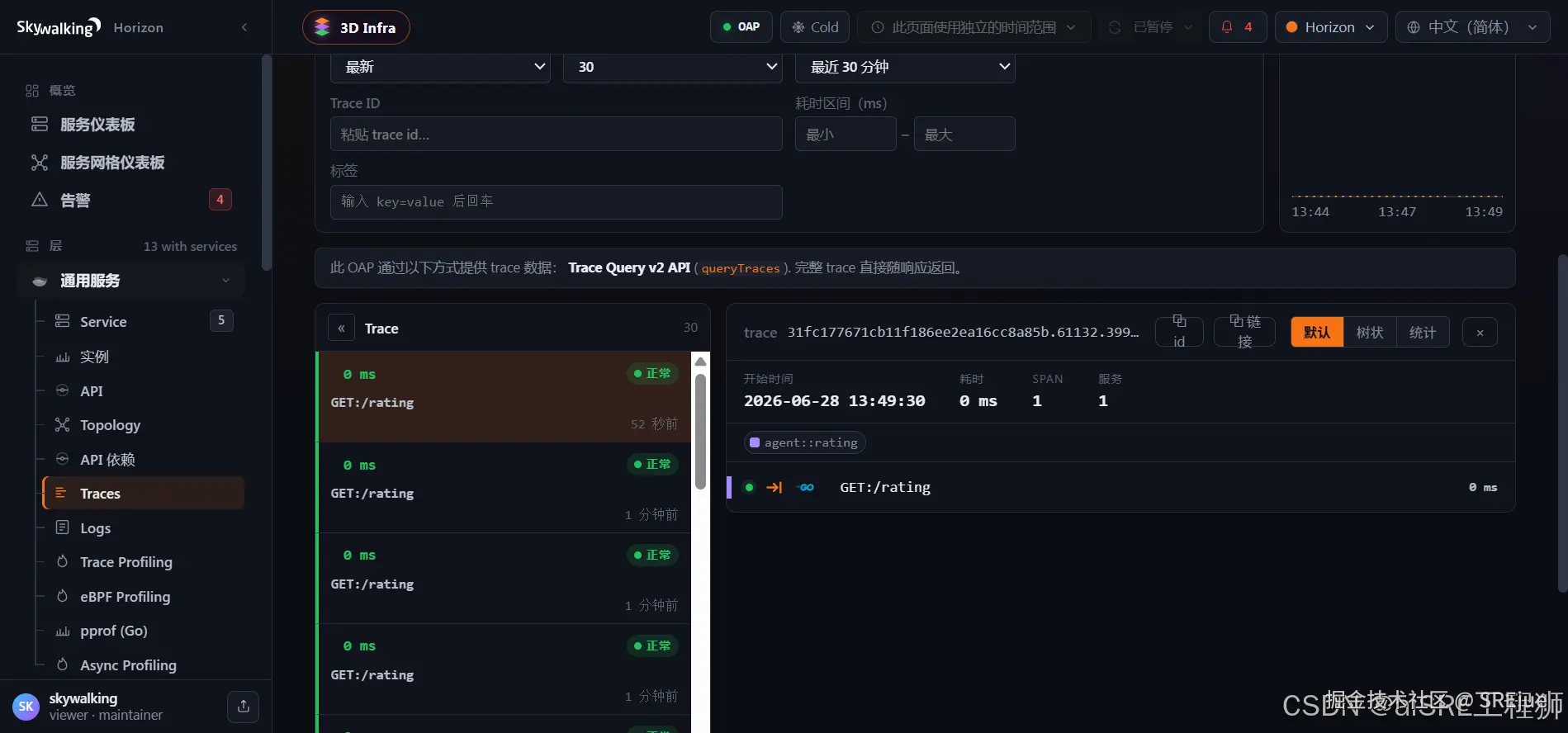Open alarm notifications bell showing 4
Image resolution: width=1568 pixels, height=733 pixels.
pyautogui.click(x=1238, y=27)
